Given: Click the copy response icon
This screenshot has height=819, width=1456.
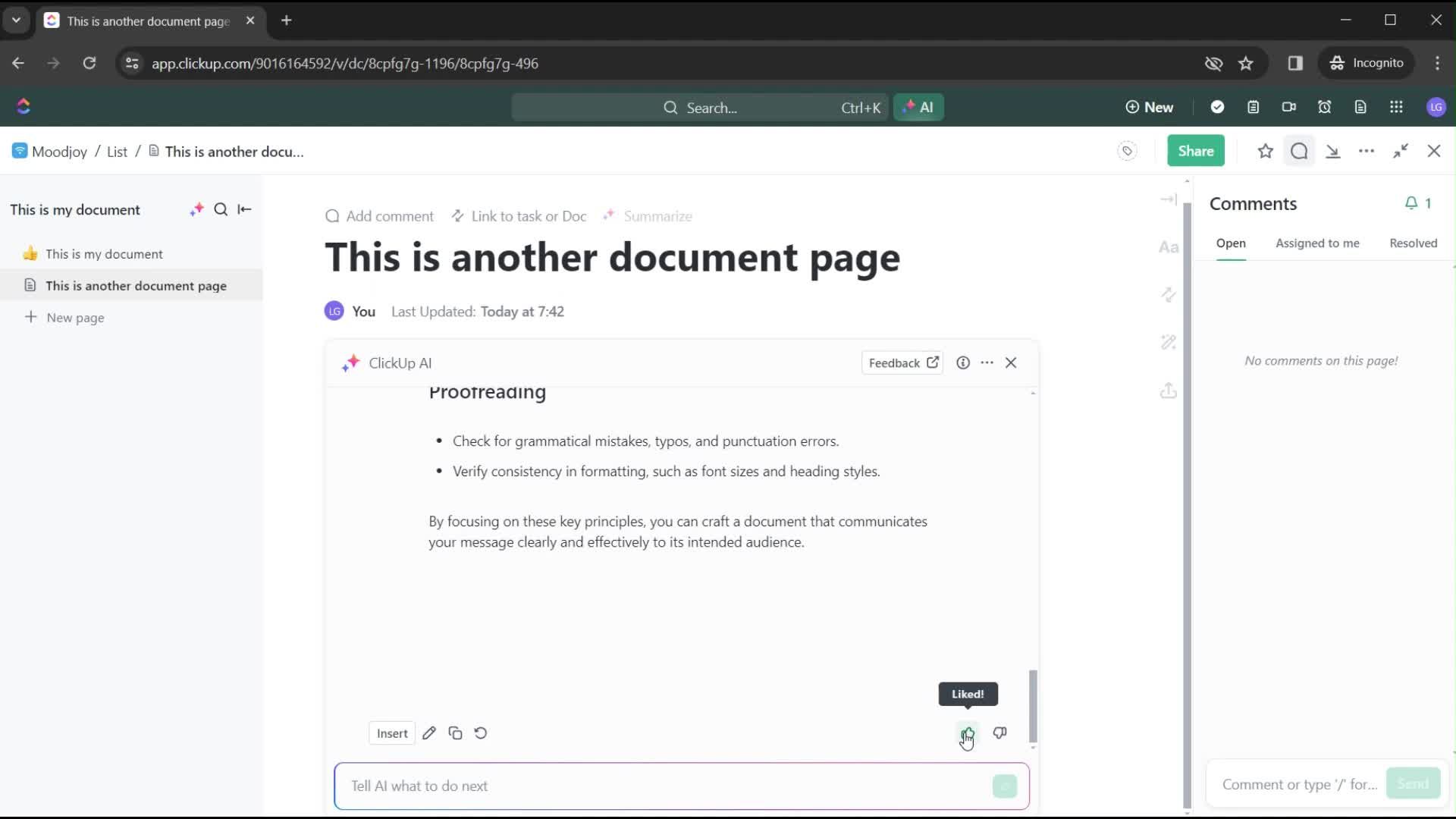Looking at the screenshot, I should 455,733.
